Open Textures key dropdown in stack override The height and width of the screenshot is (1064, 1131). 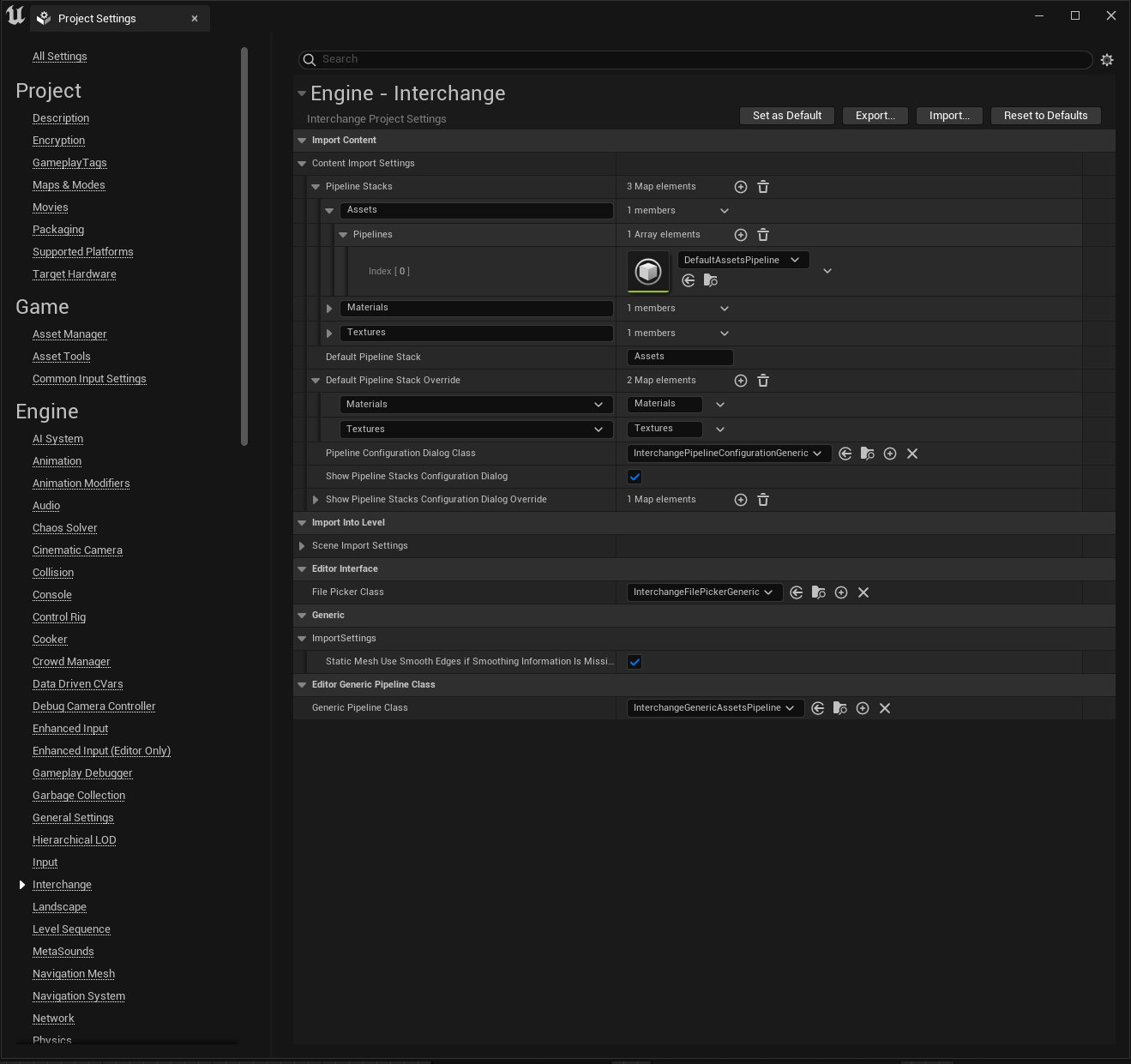[x=476, y=430]
